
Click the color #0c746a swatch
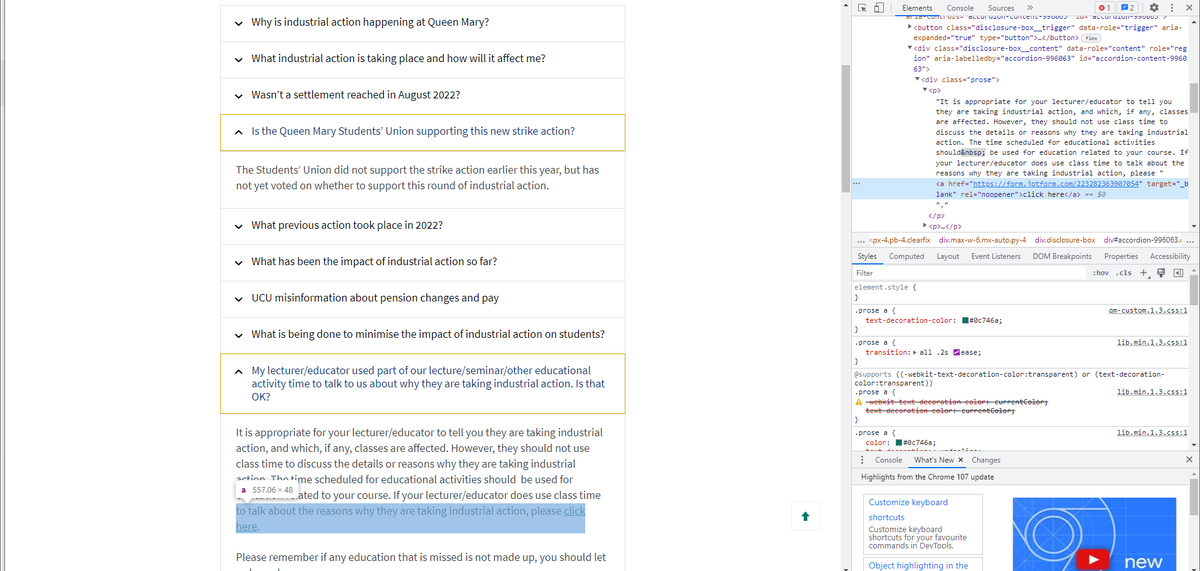pyautogui.click(x=900, y=441)
